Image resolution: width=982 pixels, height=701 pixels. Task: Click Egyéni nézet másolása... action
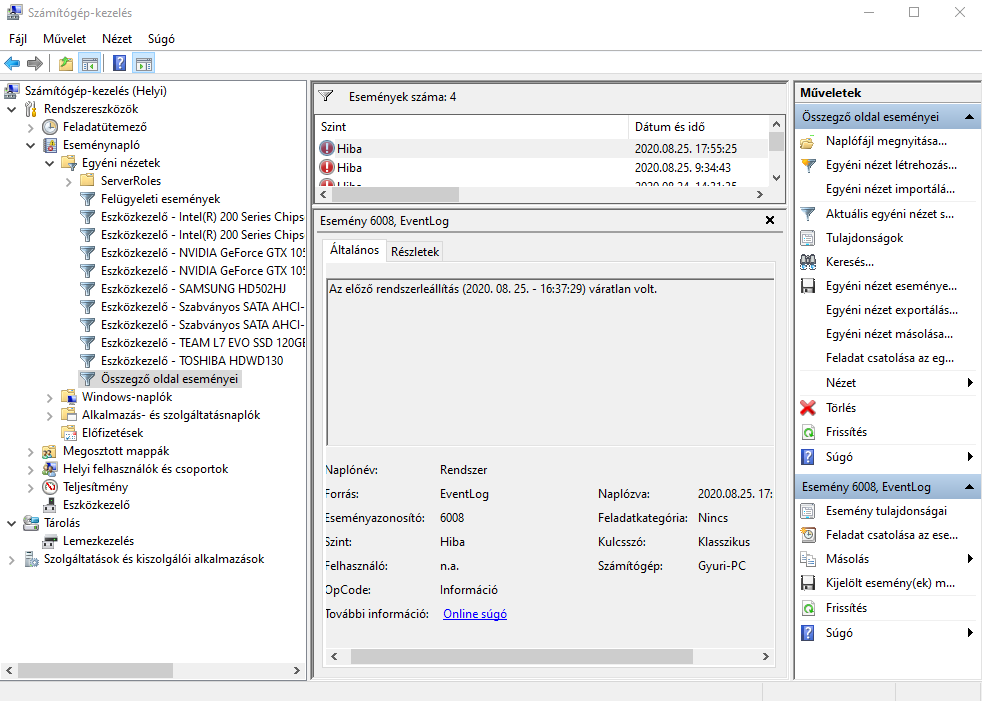[889, 334]
